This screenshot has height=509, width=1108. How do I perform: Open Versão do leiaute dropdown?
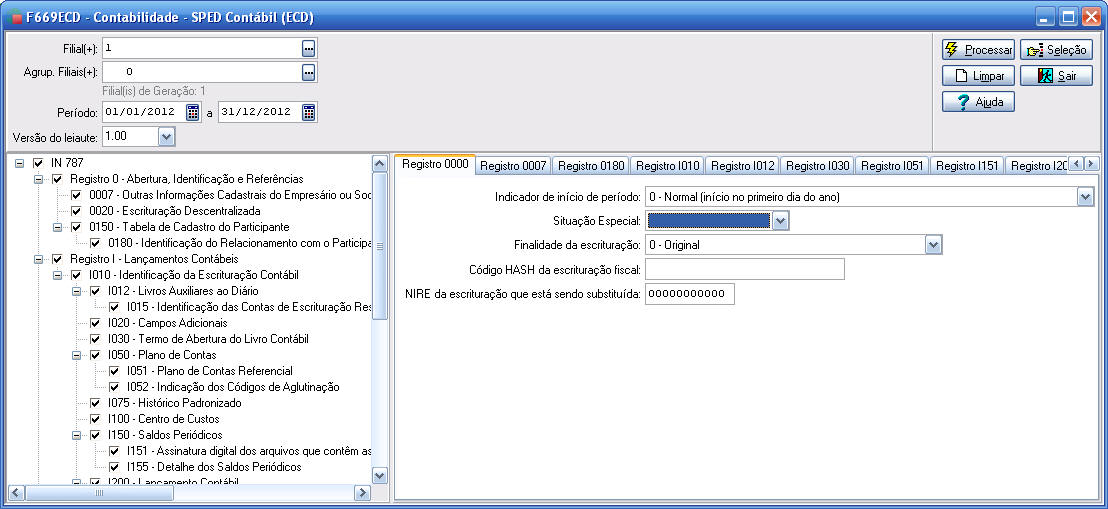(166, 136)
